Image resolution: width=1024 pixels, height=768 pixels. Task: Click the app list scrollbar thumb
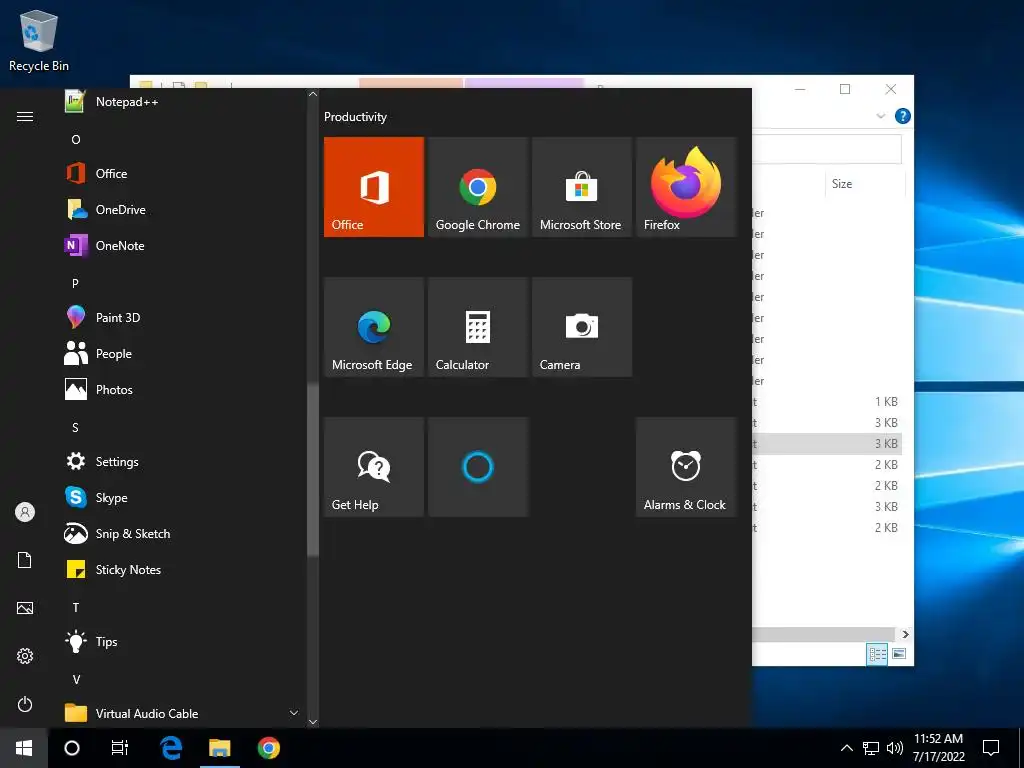pos(313,469)
